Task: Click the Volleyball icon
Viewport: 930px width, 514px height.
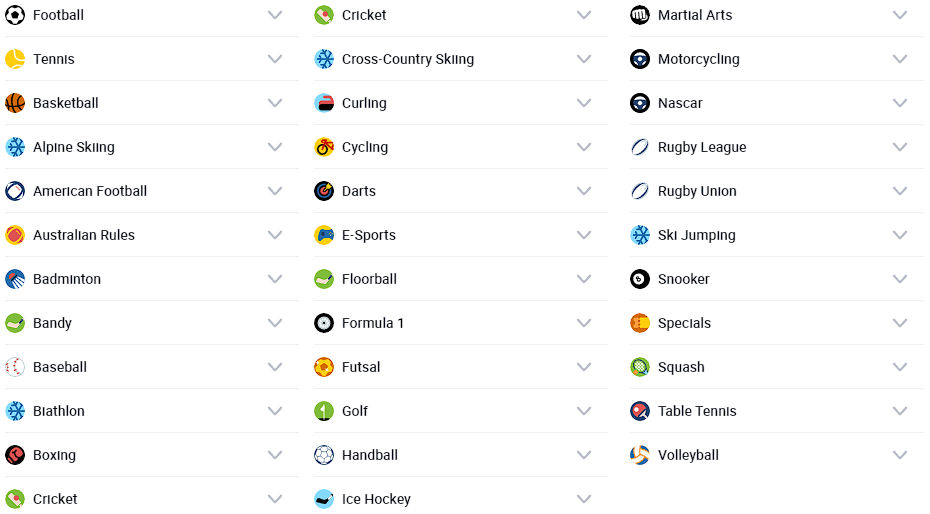Action: [640, 455]
